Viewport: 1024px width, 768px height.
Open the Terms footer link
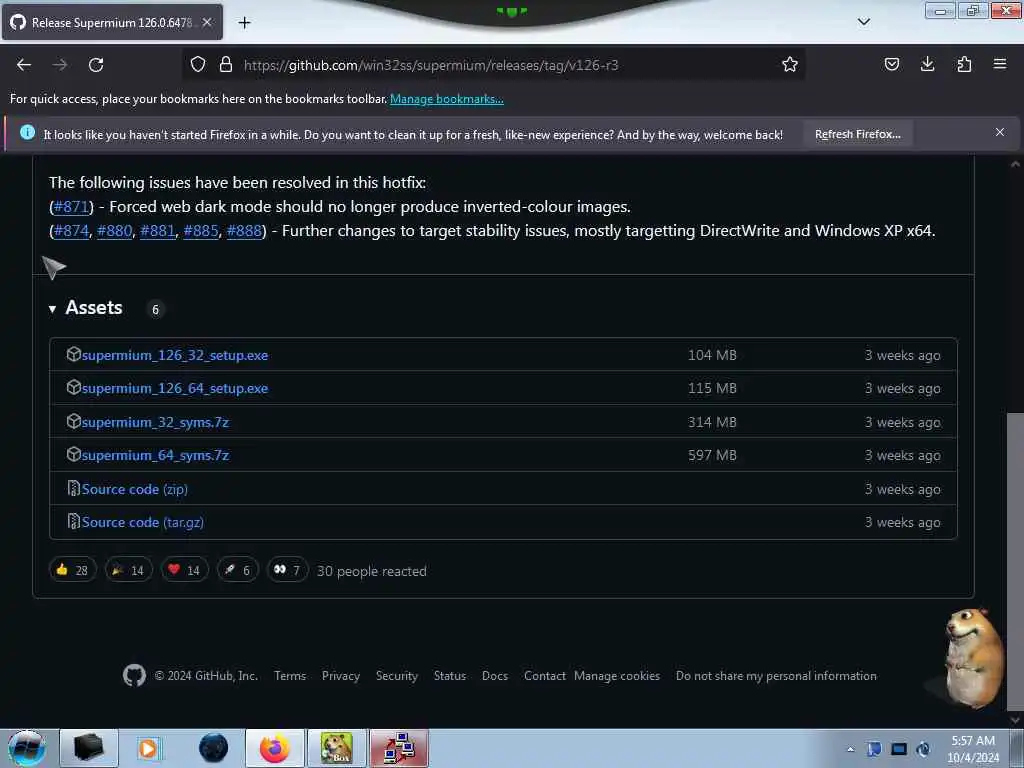click(x=290, y=676)
